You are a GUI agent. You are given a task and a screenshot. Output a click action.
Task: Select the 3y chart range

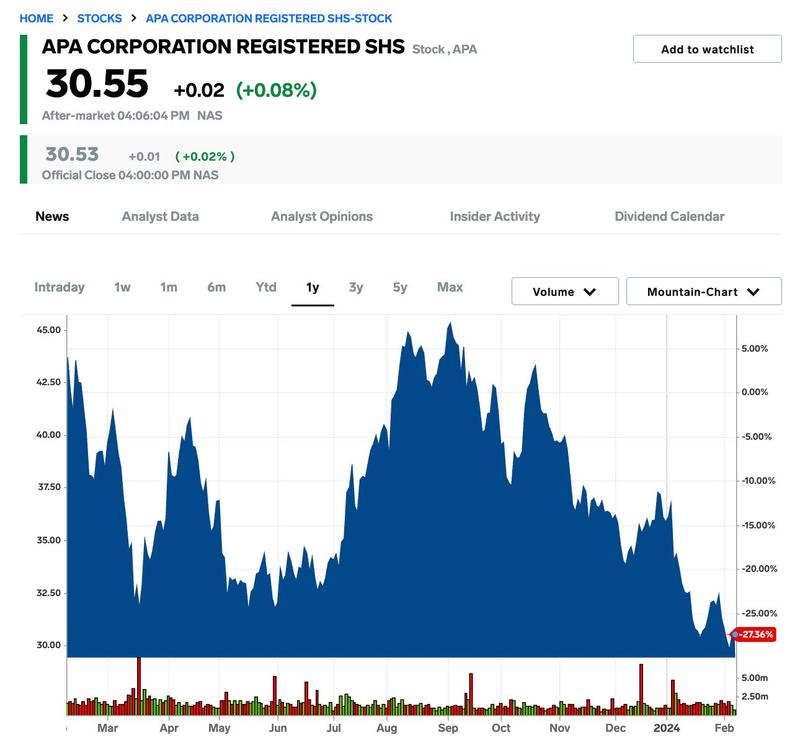pyautogui.click(x=356, y=287)
